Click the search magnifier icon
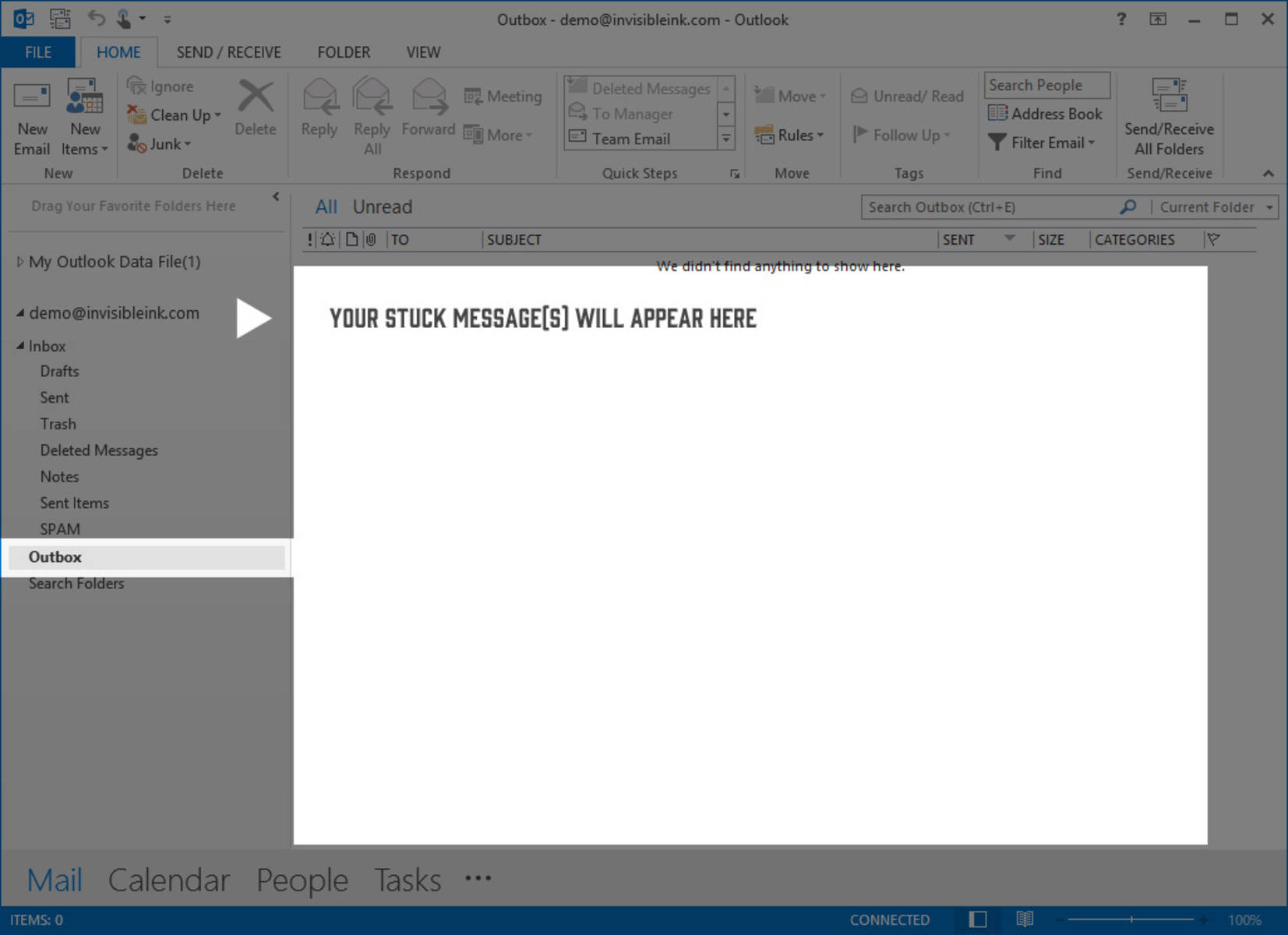Viewport: 1288px width, 935px height. click(x=1127, y=207)
